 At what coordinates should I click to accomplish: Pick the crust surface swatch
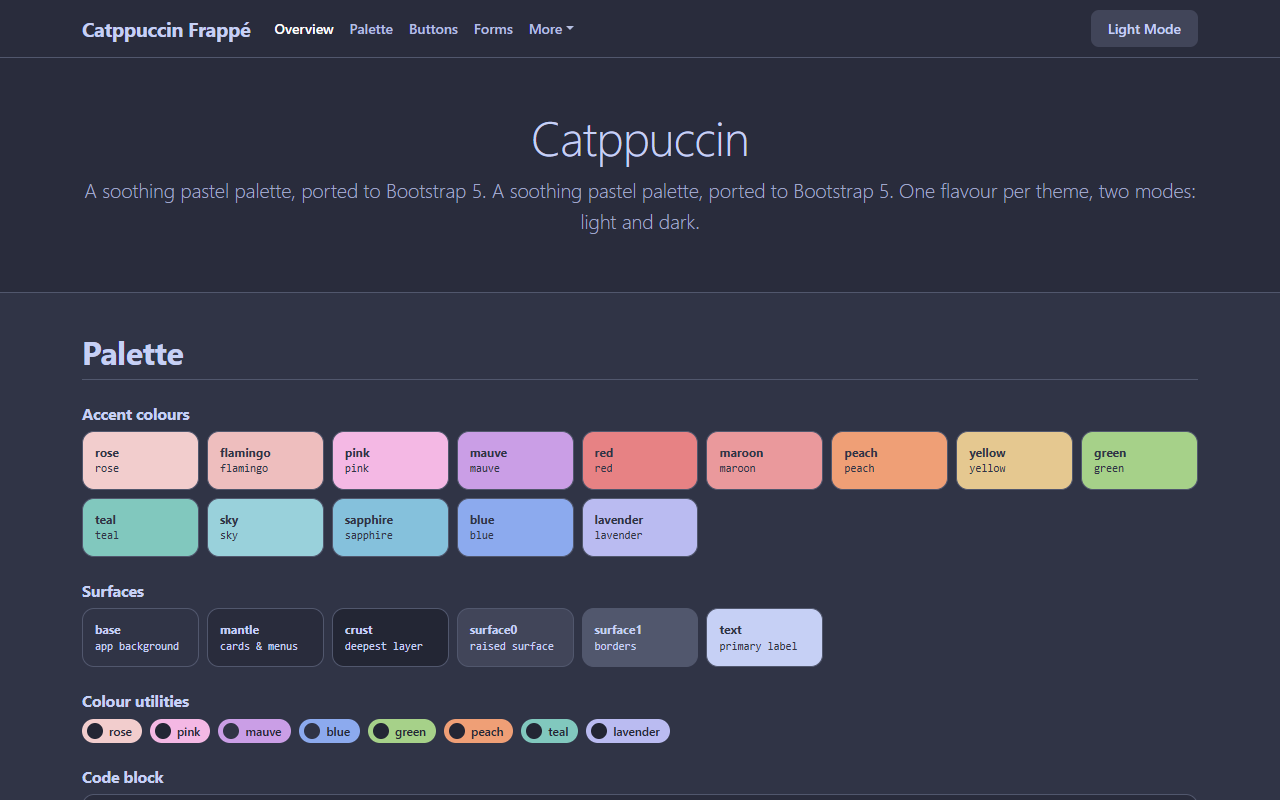390,638
